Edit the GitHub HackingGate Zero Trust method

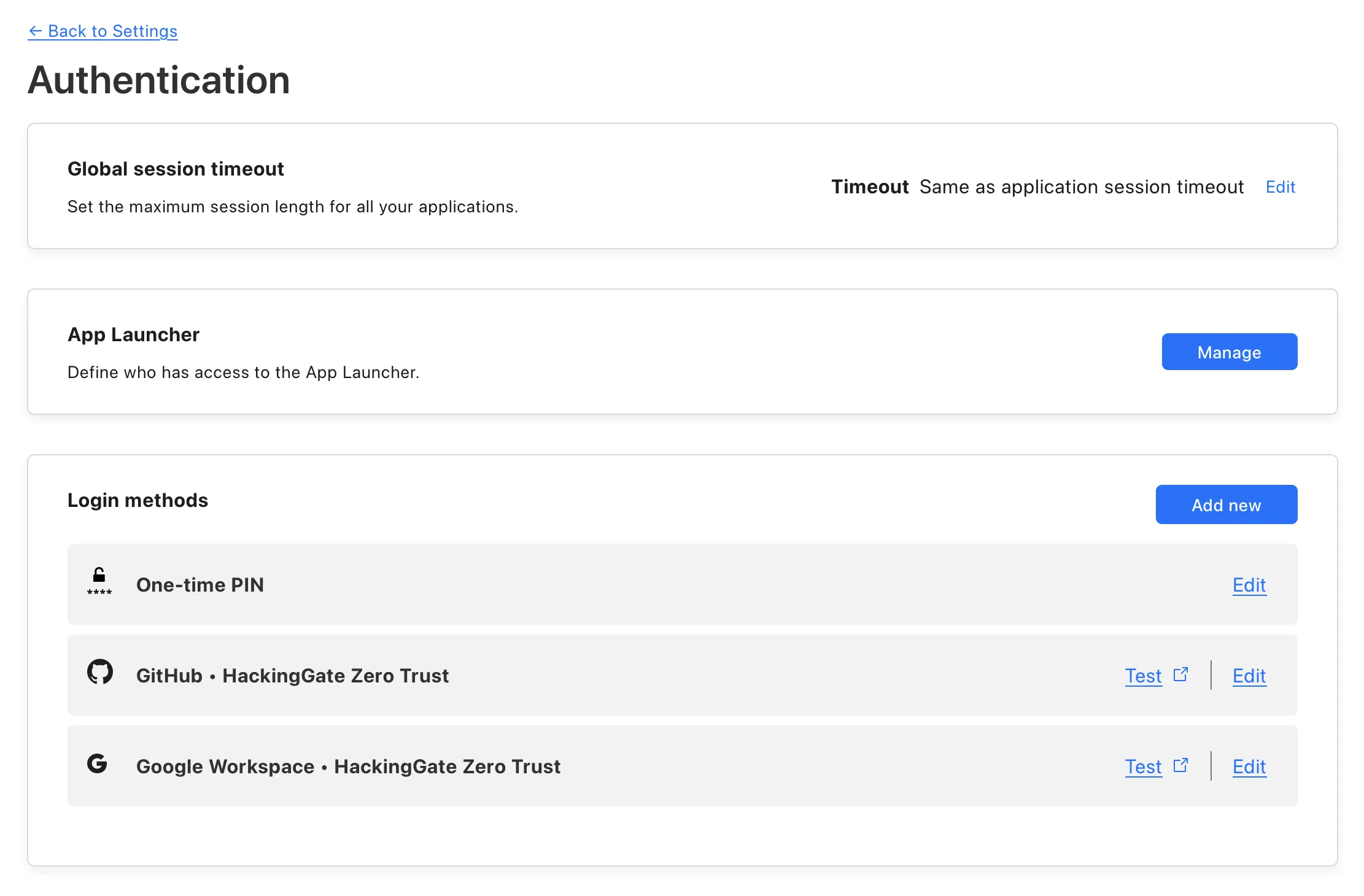1249,676
